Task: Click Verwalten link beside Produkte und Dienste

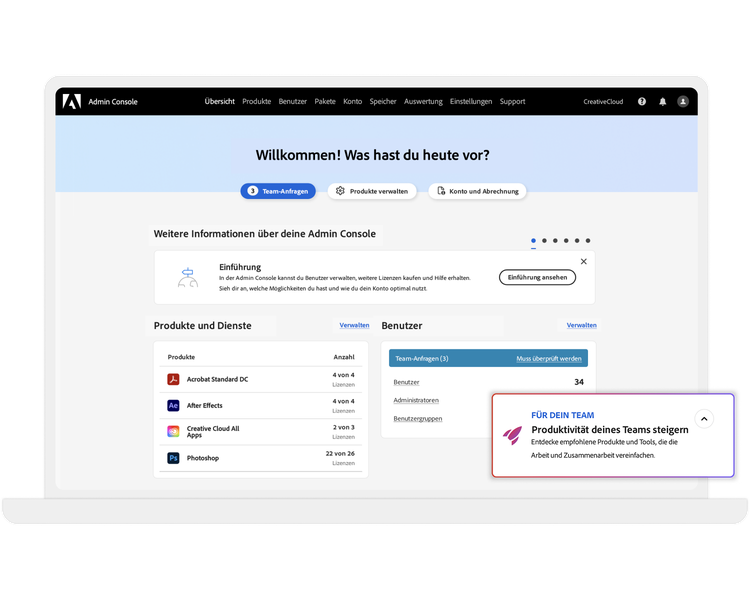Action: tap(354, 325)
